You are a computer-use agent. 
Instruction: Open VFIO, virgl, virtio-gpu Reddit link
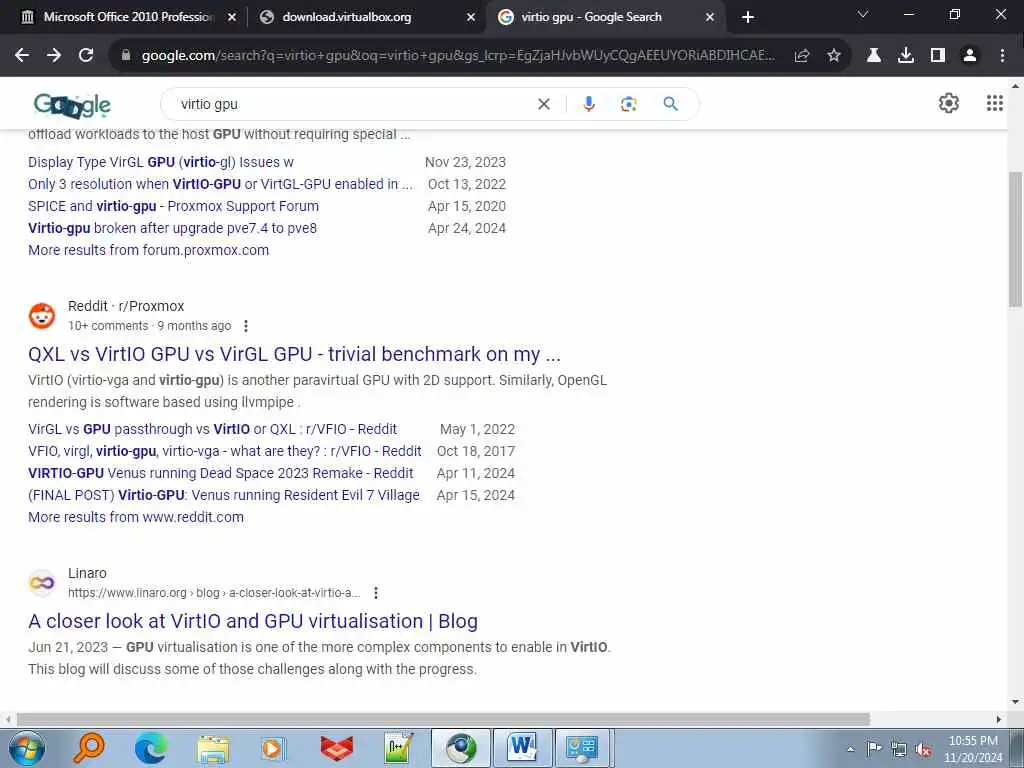(x=225, y=451)
